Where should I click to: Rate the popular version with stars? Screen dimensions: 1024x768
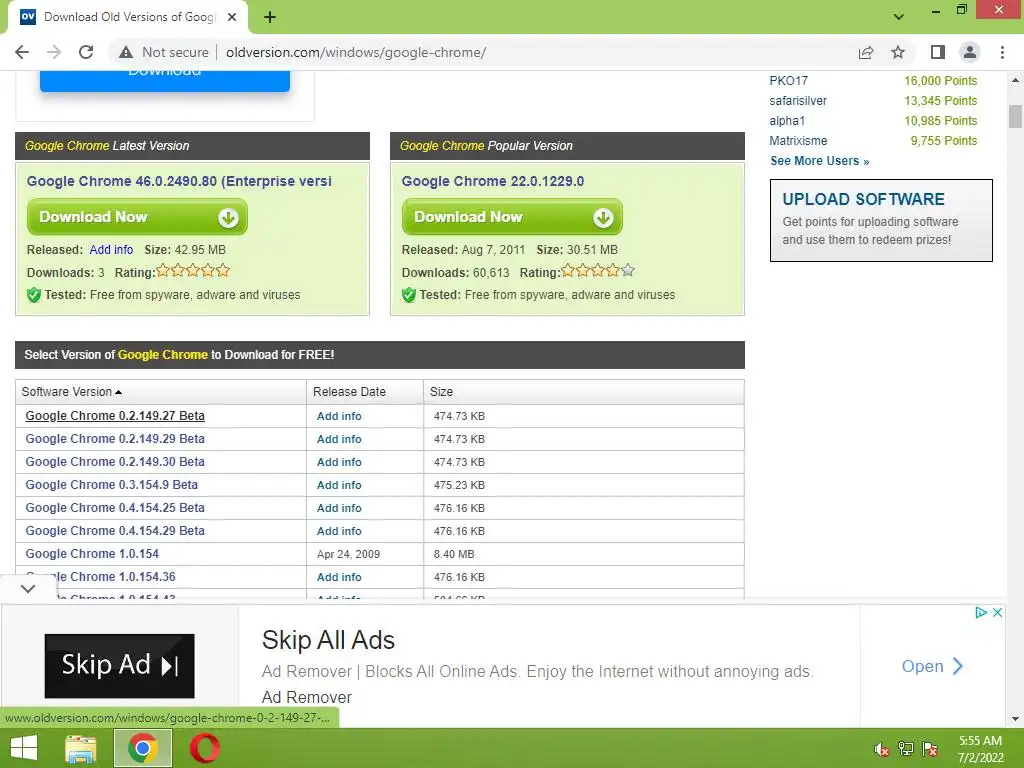(598, 270)
